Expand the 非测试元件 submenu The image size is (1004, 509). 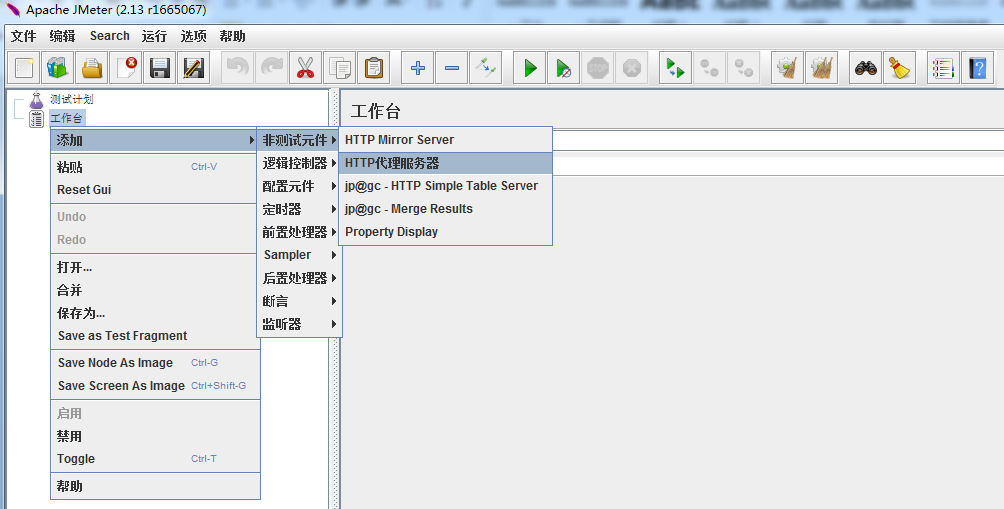(299, 140)
